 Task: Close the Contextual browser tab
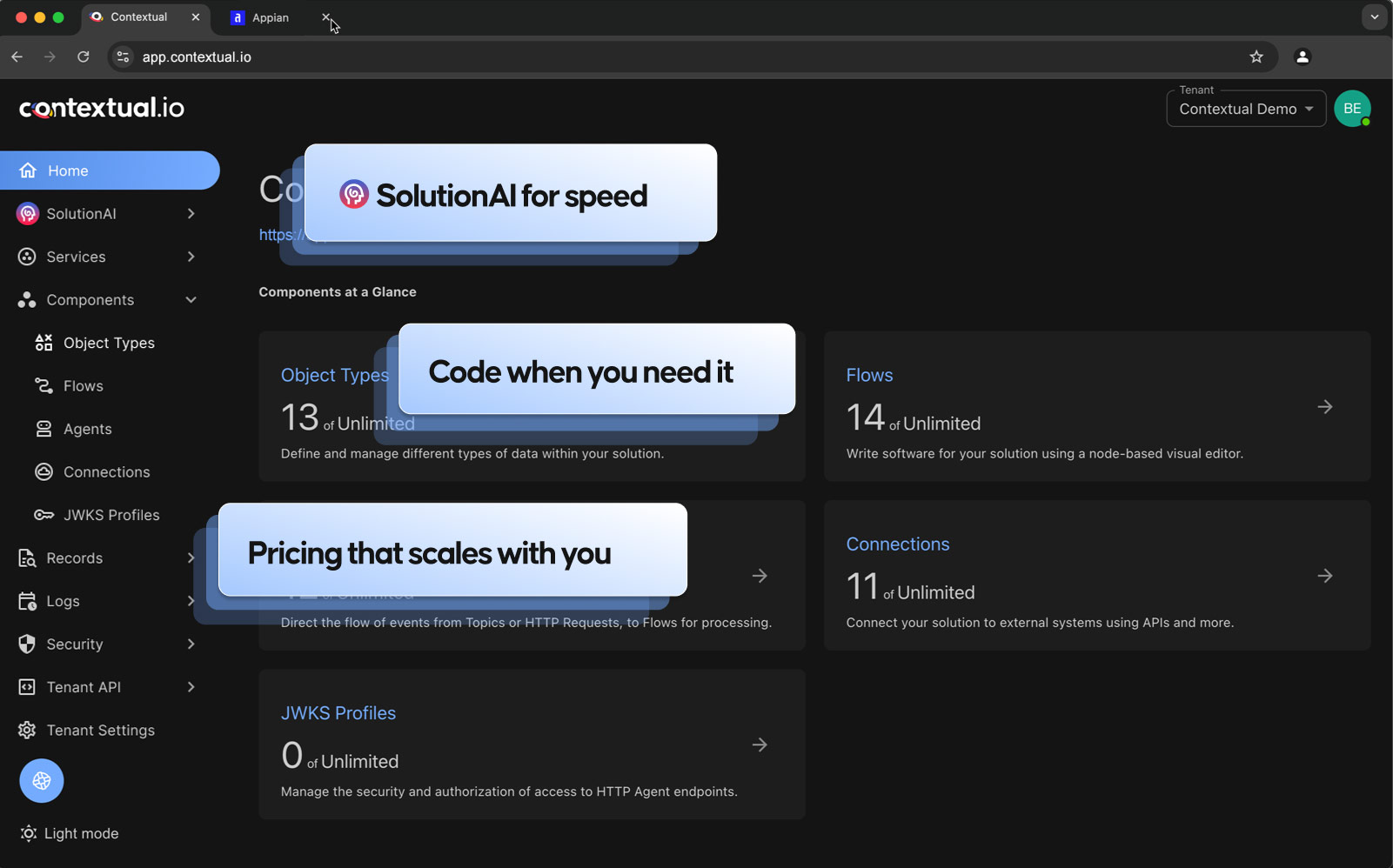pos(196,17)
